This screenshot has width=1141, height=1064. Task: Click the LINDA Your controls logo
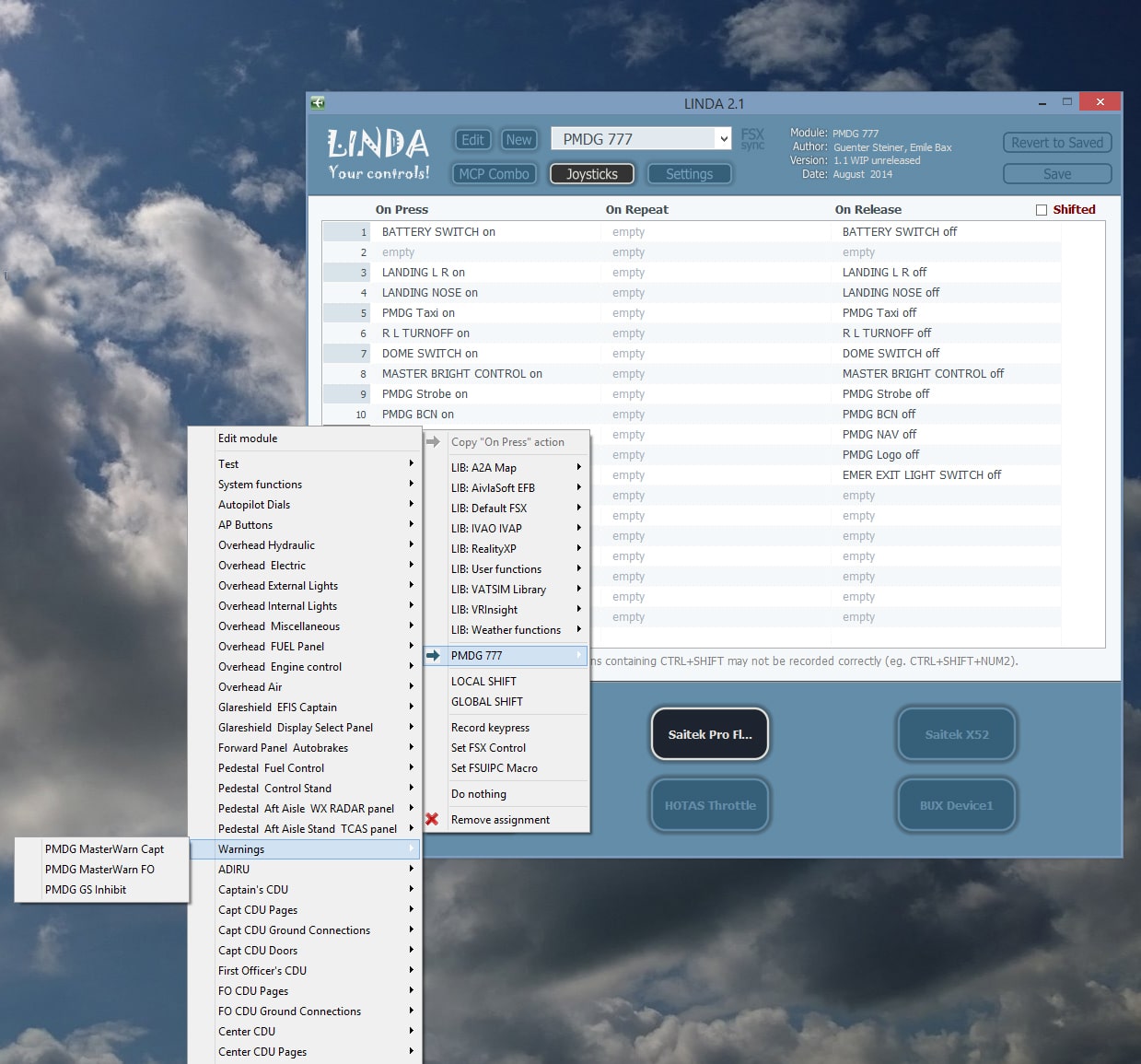pos(378,154)
